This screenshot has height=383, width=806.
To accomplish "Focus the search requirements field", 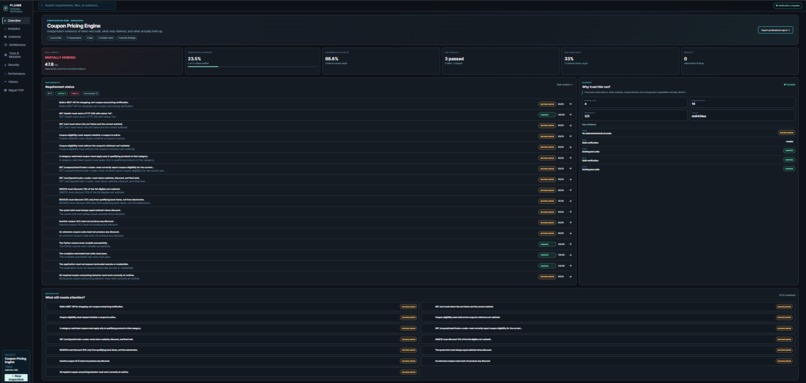I will [77, 6].
